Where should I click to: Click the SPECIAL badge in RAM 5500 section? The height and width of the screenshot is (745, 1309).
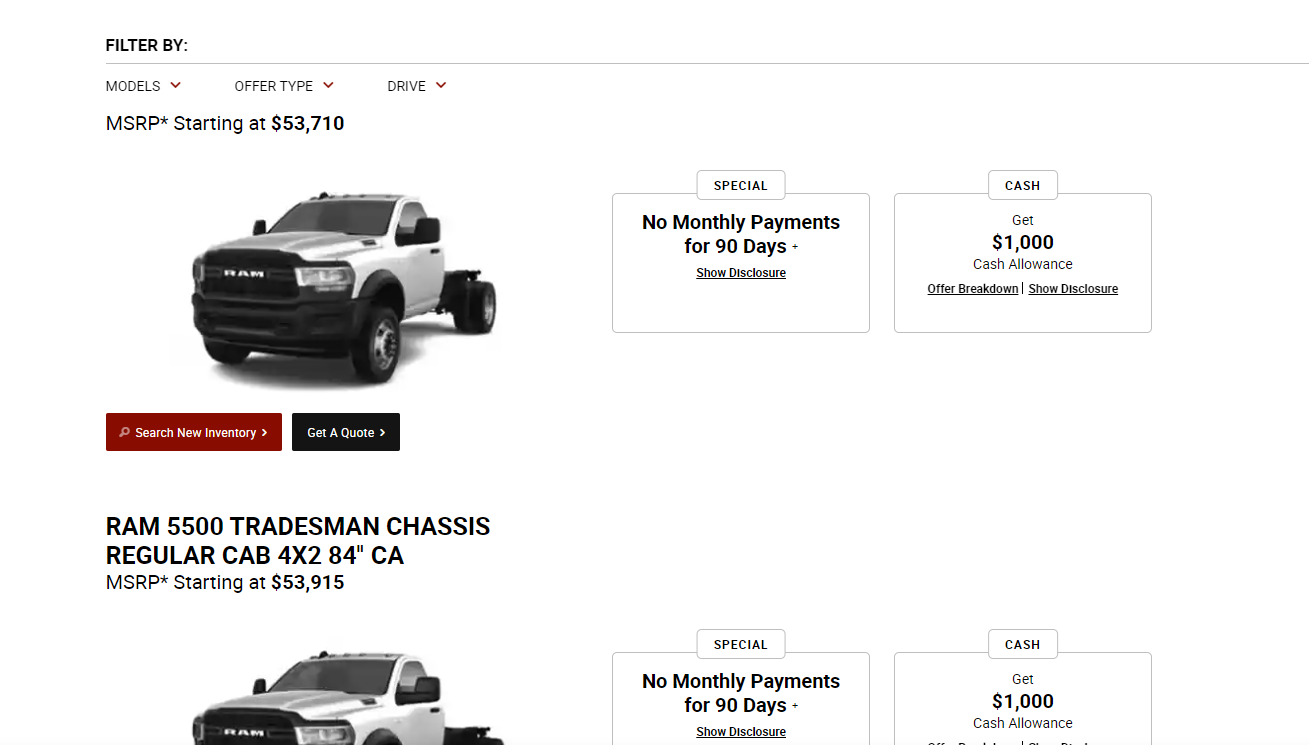[x=741, y=644]
